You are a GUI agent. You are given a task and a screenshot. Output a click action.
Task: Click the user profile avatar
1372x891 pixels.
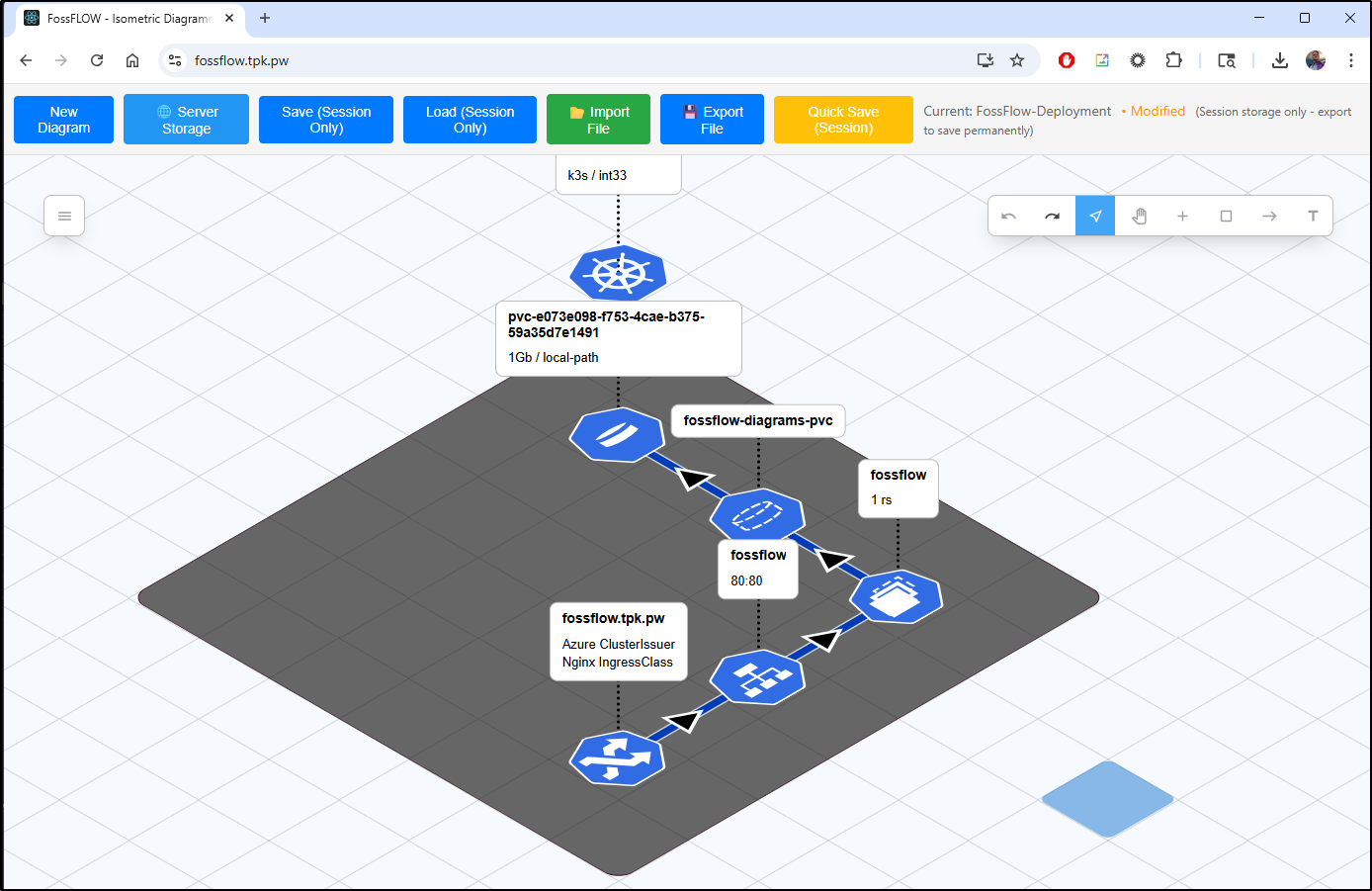(x=1315, y=60)
